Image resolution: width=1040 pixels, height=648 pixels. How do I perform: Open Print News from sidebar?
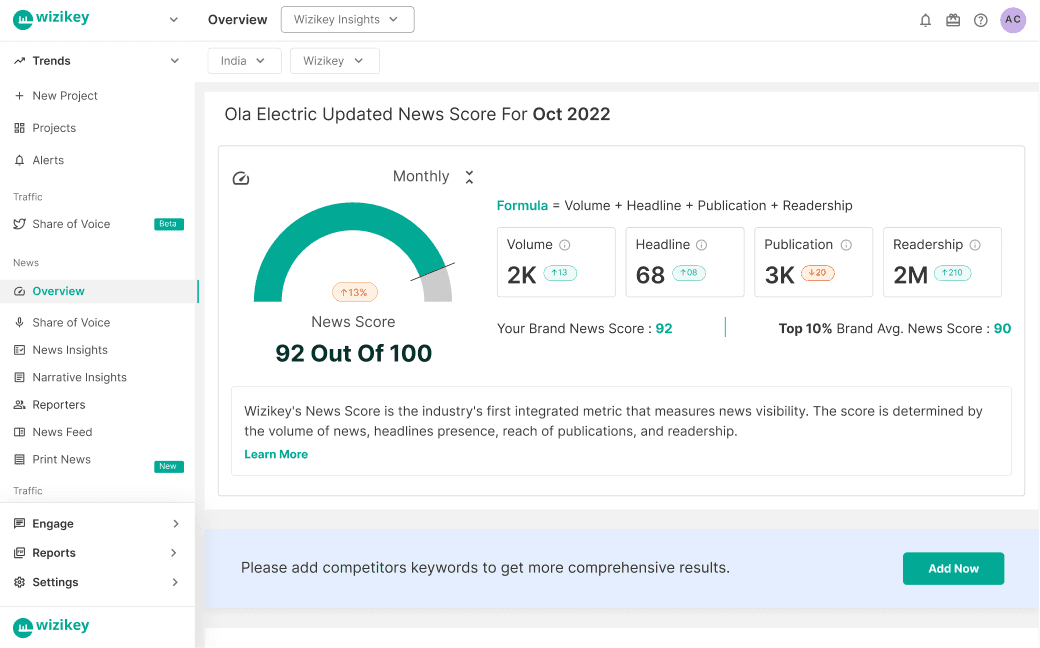61,459
